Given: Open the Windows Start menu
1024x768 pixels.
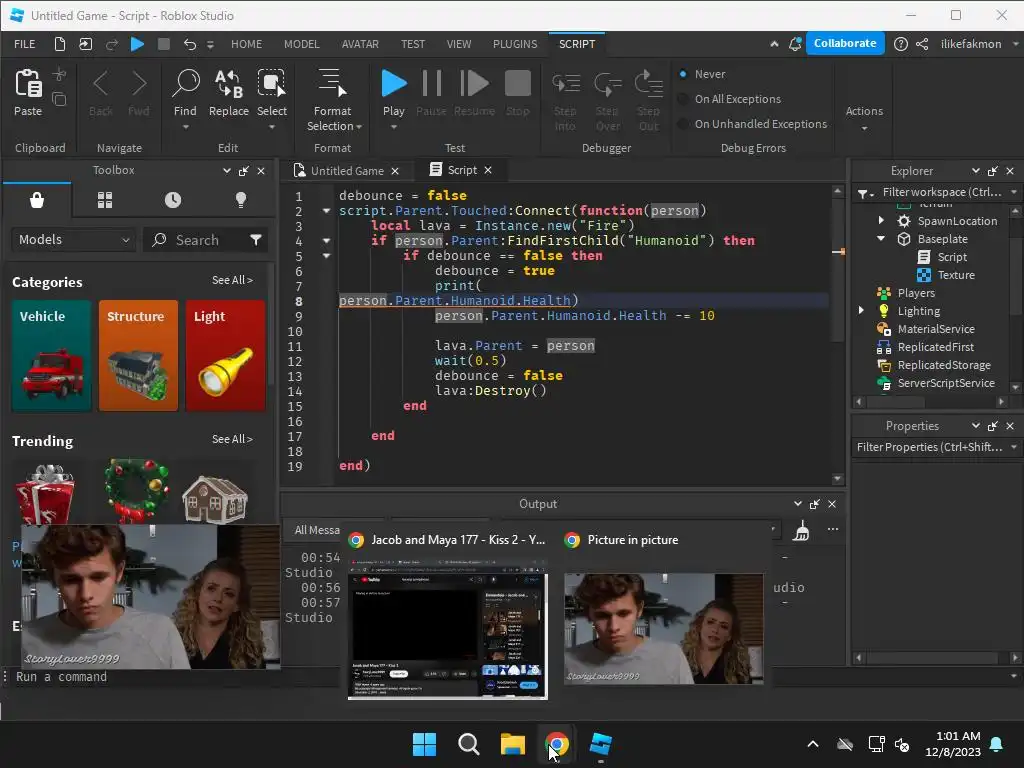Looking at the screenshot, I should click(424, 744).
